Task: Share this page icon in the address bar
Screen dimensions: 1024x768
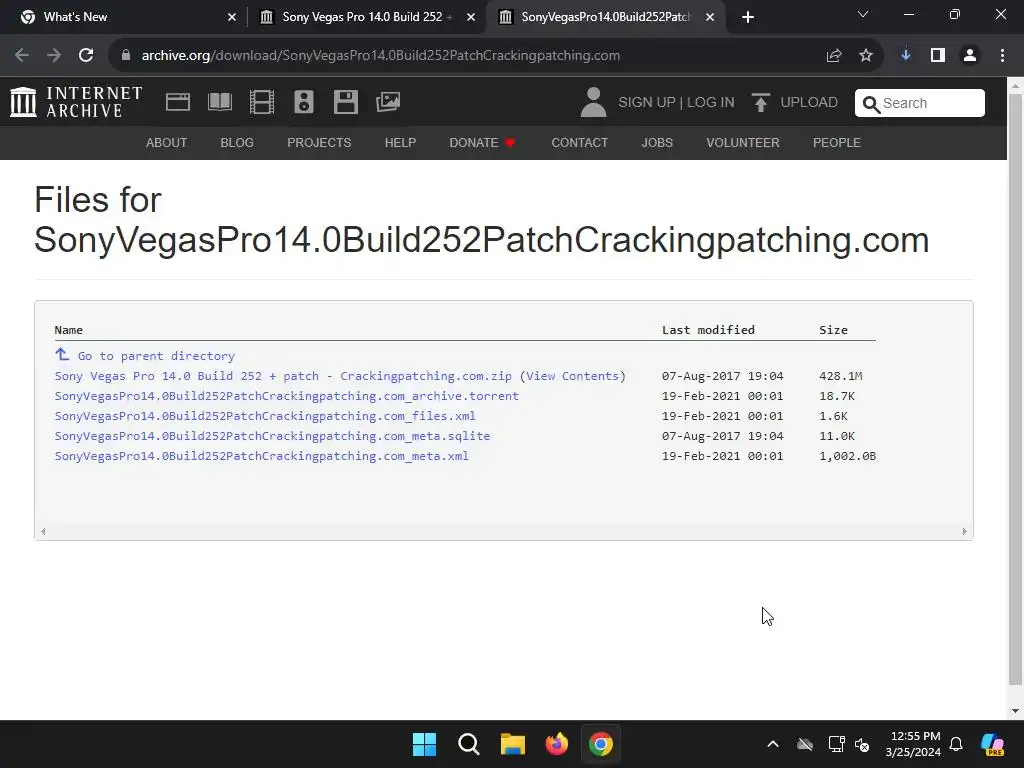Action: pos(833,56)
